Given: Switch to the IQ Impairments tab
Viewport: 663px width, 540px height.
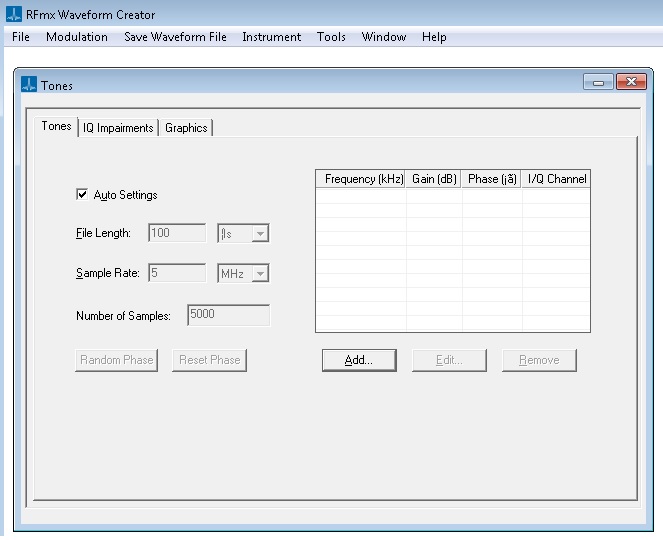Looking at the screenshot, I should [118, 128].
